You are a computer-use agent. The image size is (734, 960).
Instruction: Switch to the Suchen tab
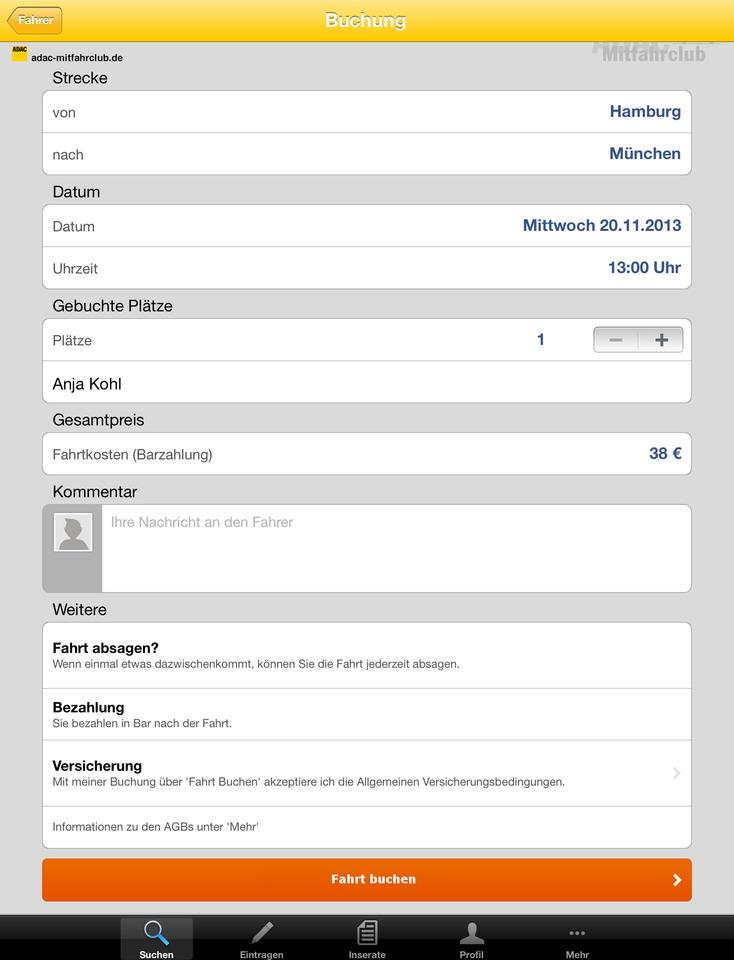click(156, 939)
